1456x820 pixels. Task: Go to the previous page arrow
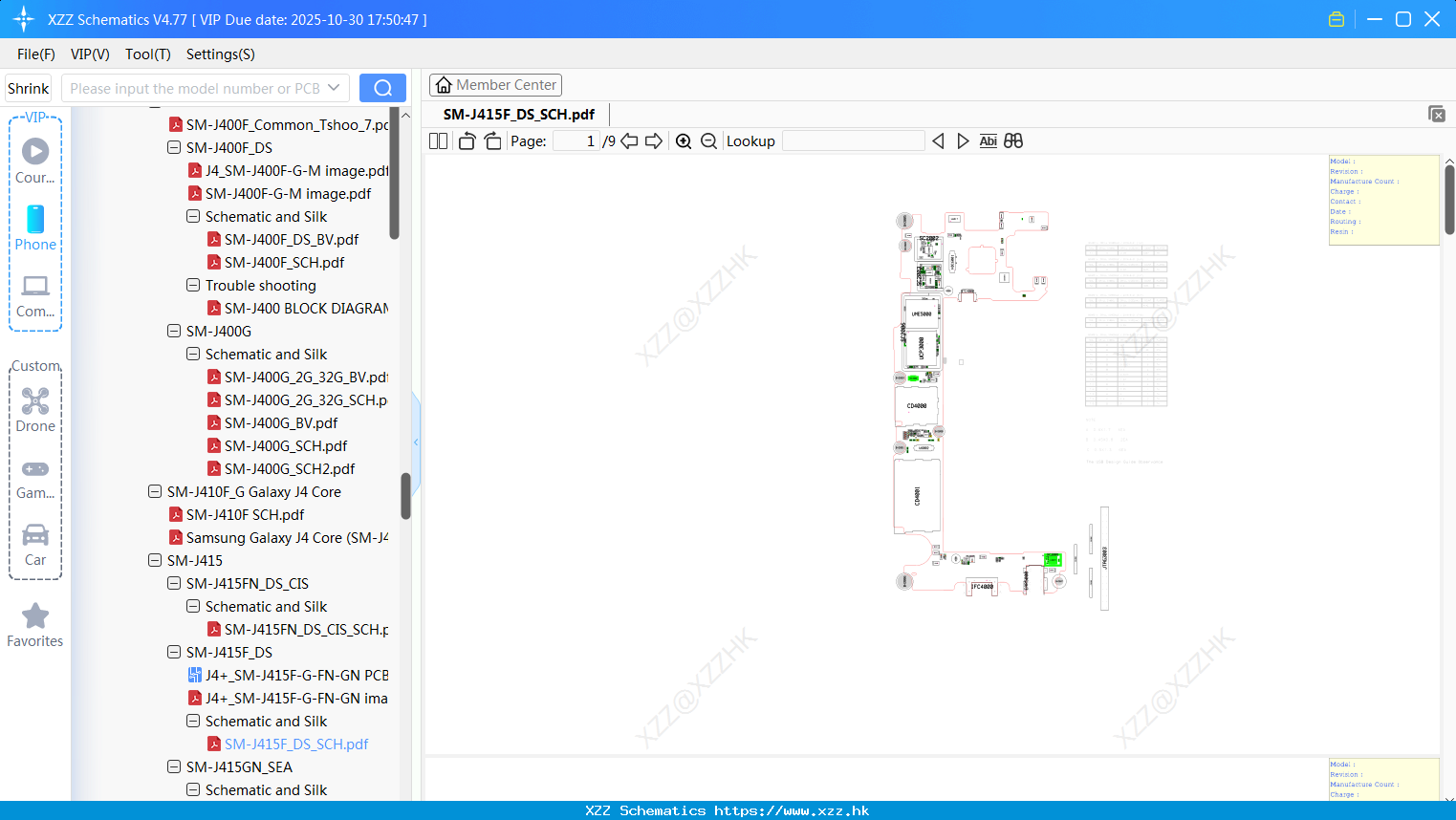click(629, 141)
